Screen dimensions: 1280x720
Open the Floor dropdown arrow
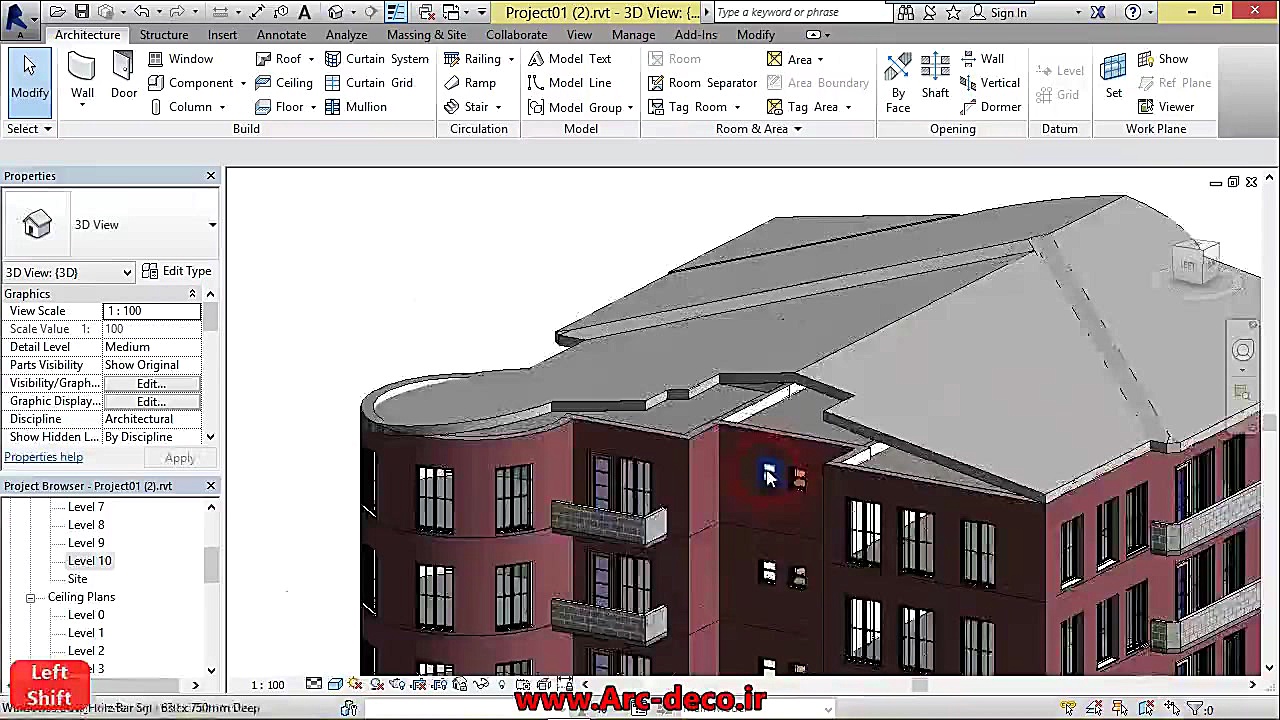pyautogui.click(x=313, y=107)
